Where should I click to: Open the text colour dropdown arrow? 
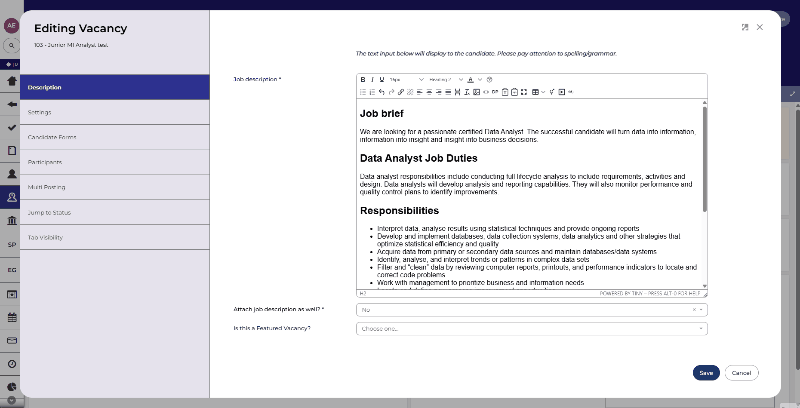[x=480, y=80]
